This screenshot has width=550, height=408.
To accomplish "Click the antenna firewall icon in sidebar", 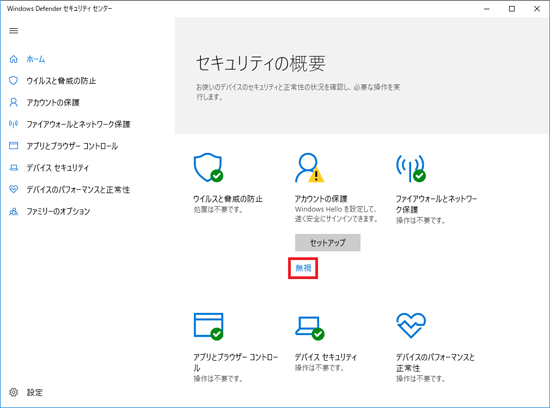I will pos(13,124).
